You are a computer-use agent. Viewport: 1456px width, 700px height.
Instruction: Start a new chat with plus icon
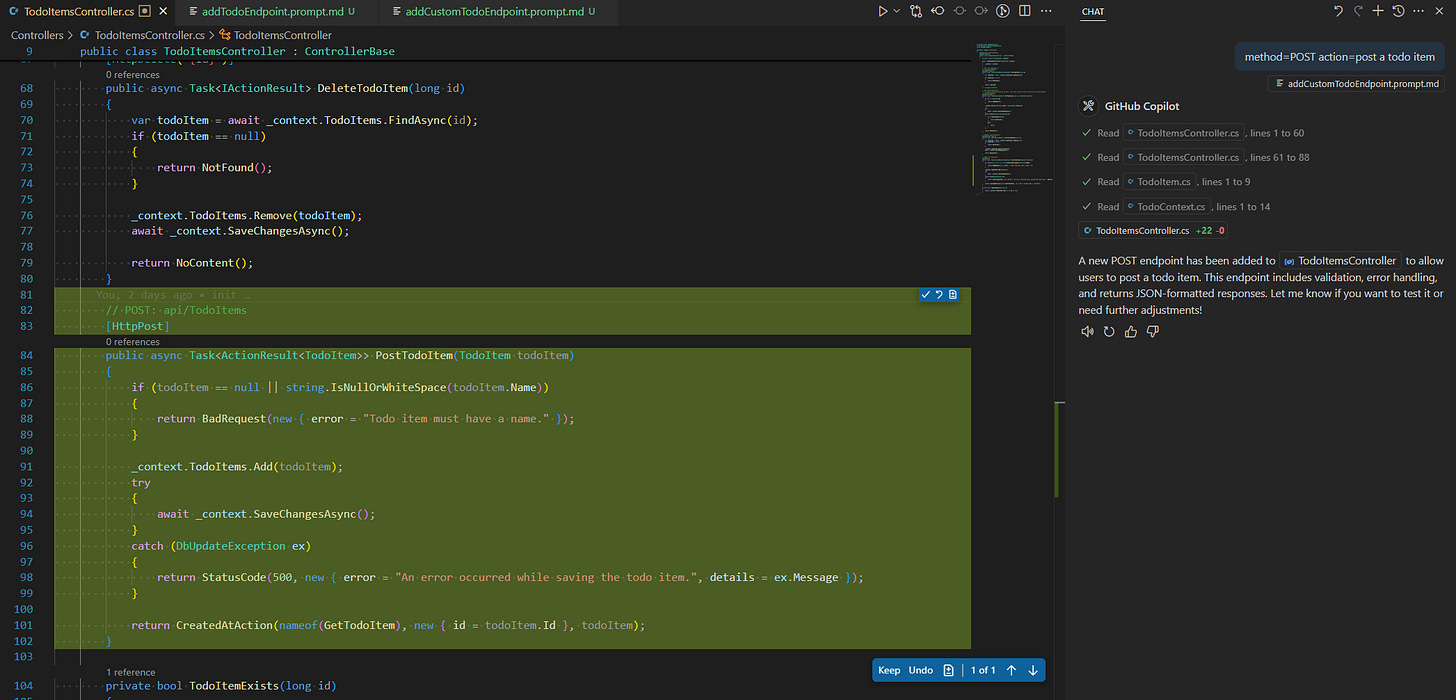click(1378, 11)
